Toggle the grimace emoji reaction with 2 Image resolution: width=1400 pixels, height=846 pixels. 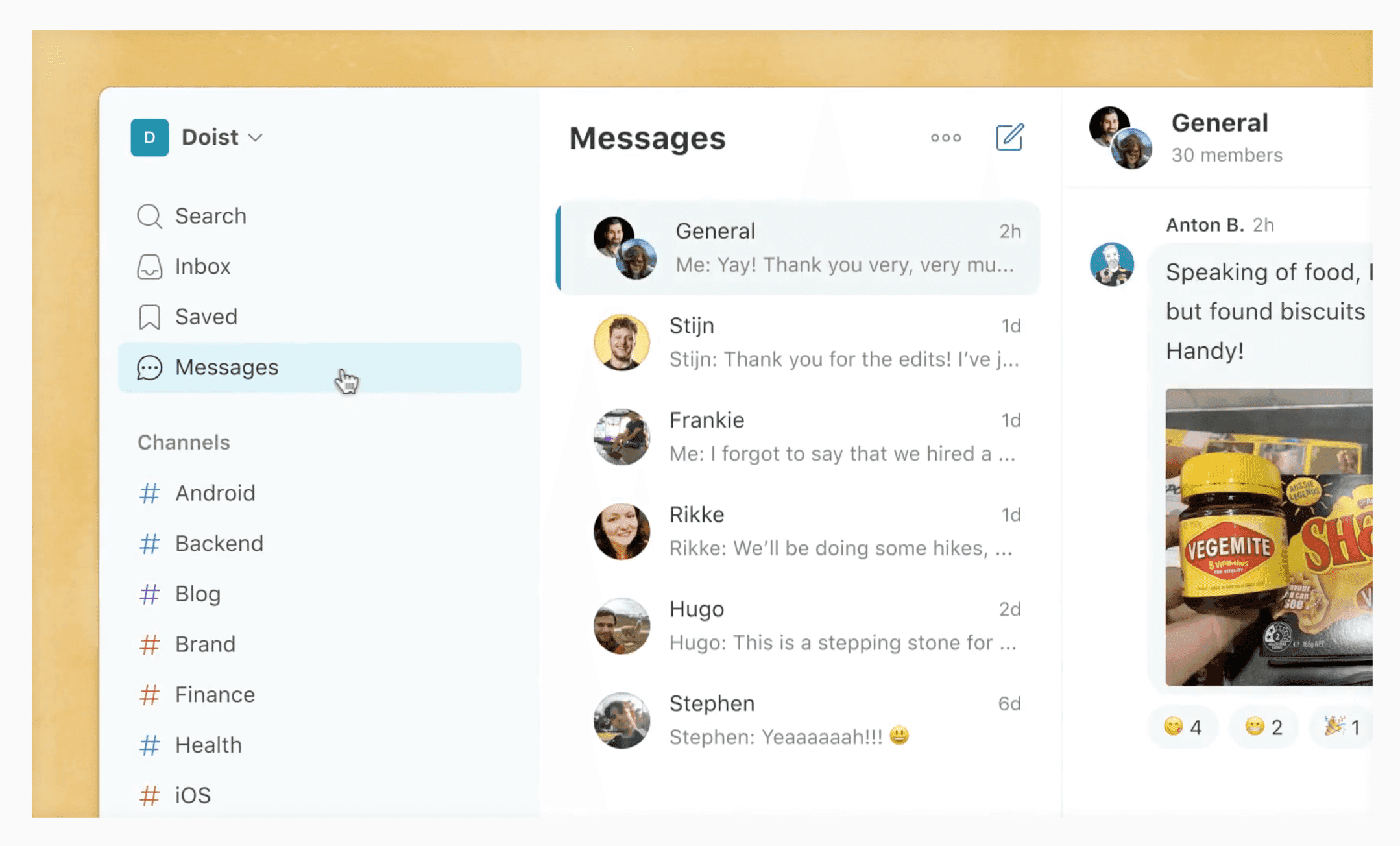(1264, 727)
